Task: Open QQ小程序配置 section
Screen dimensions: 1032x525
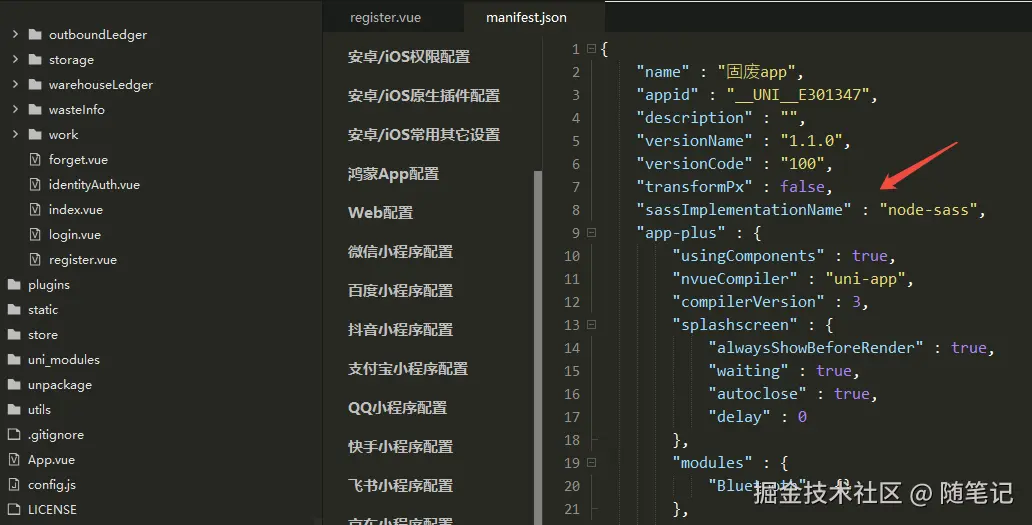Action: pos(398,408)
